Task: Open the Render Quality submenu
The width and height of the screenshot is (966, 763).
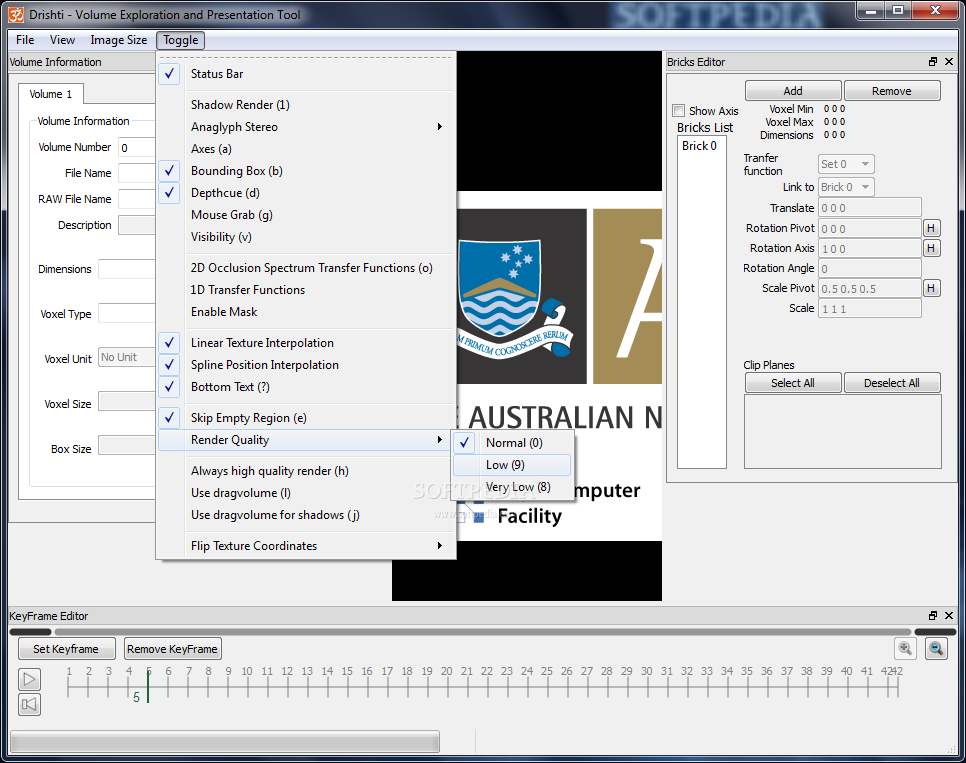Action: click(x=306, y=440)
